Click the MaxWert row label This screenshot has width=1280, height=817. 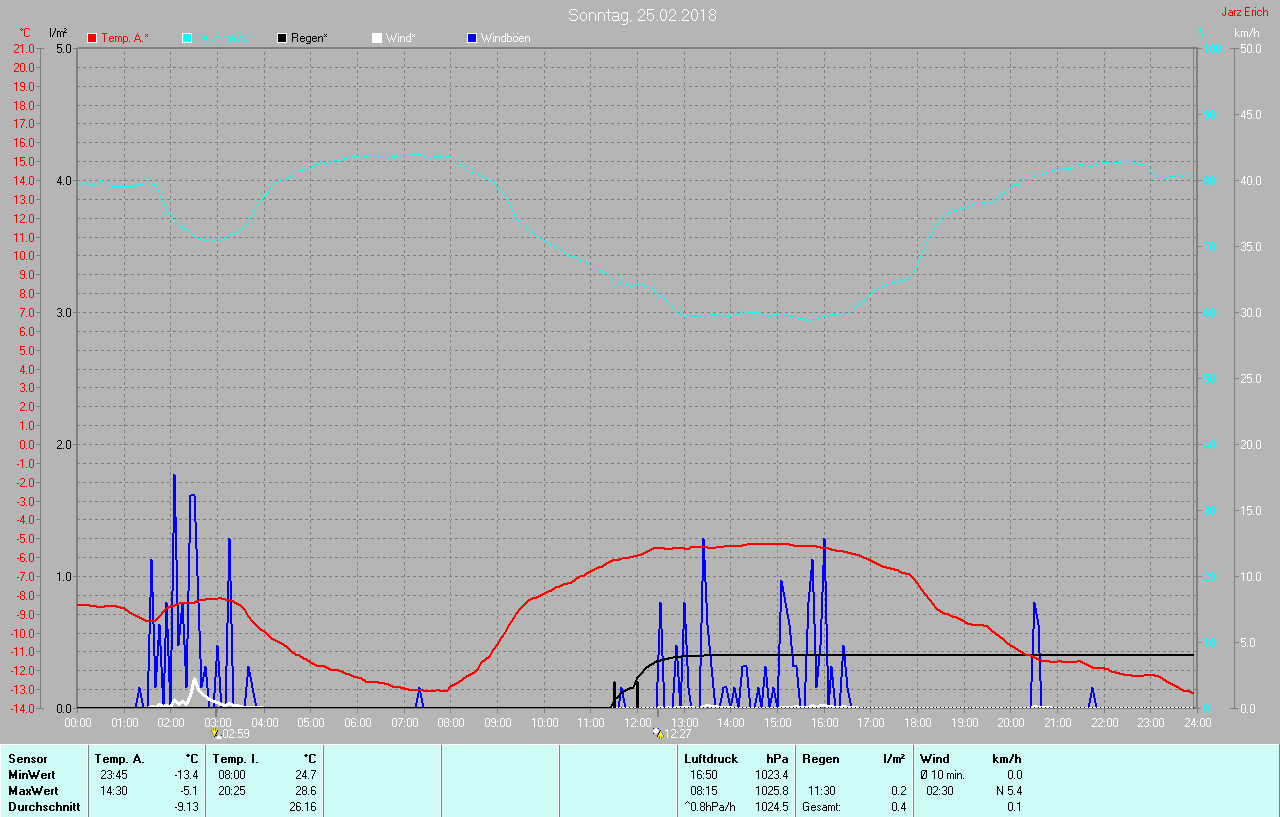pos(33,791)
